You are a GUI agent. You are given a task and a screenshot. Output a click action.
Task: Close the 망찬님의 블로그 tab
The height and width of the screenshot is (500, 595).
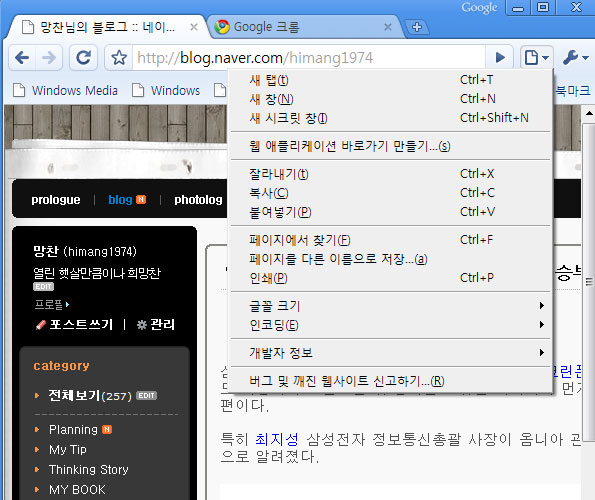pos(194,27)
